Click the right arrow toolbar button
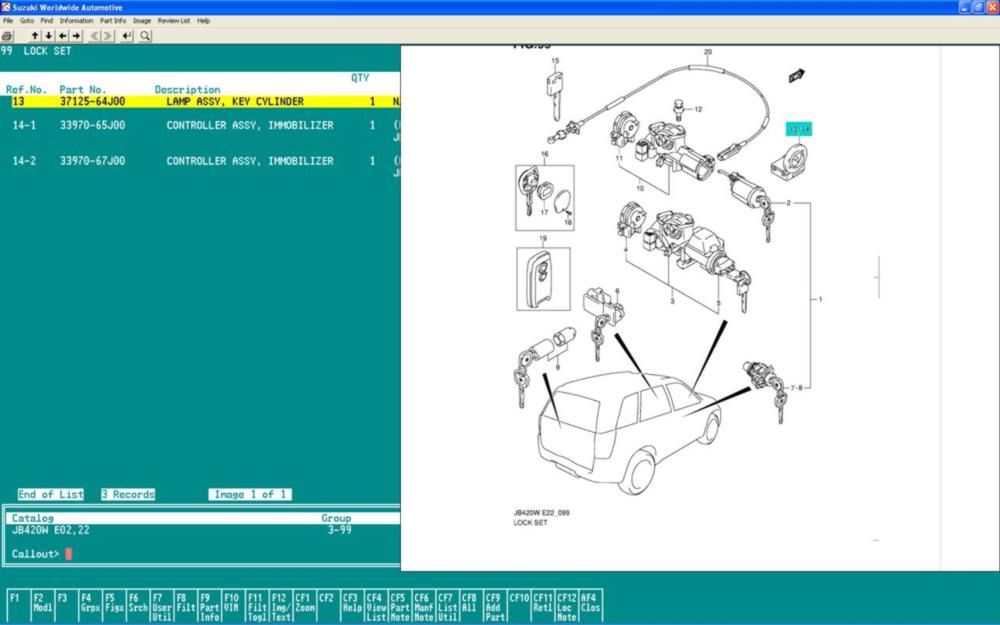 pos(76,36)
